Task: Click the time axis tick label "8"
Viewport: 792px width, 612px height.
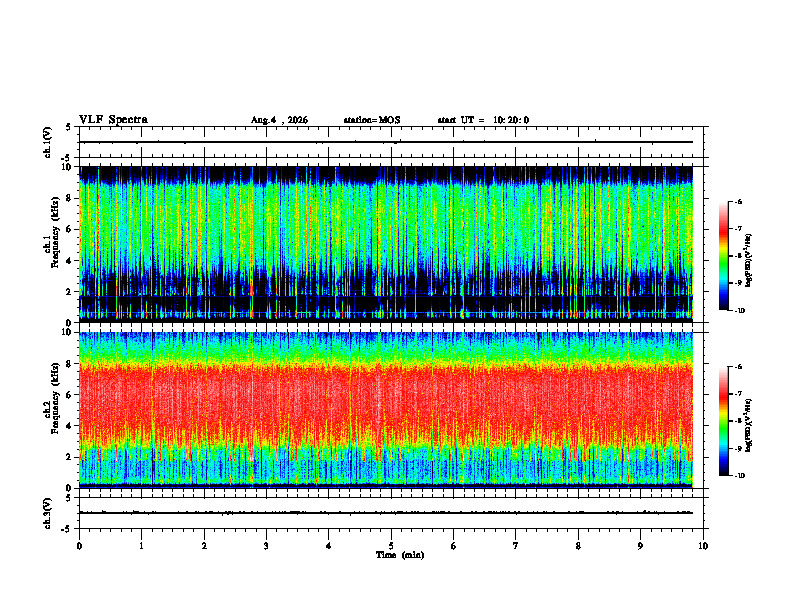Action: (578, 546)
